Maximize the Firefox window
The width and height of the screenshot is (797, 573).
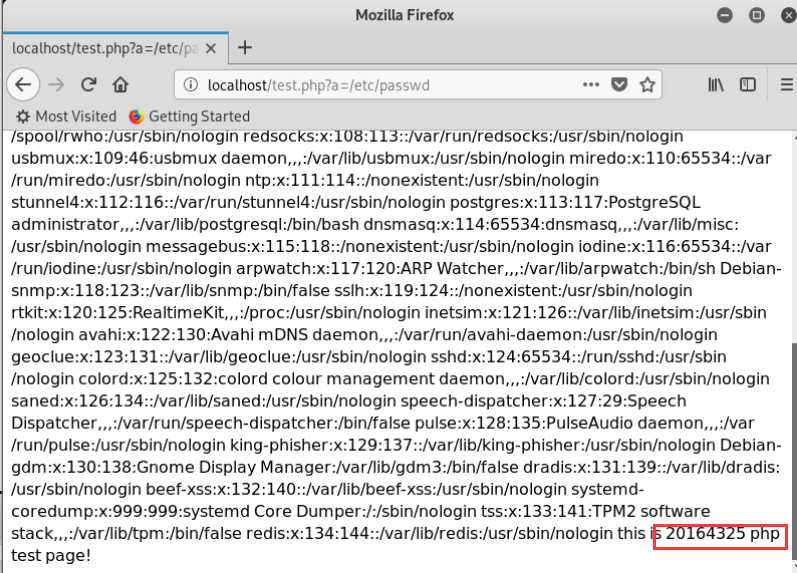[x=756, y=15]
